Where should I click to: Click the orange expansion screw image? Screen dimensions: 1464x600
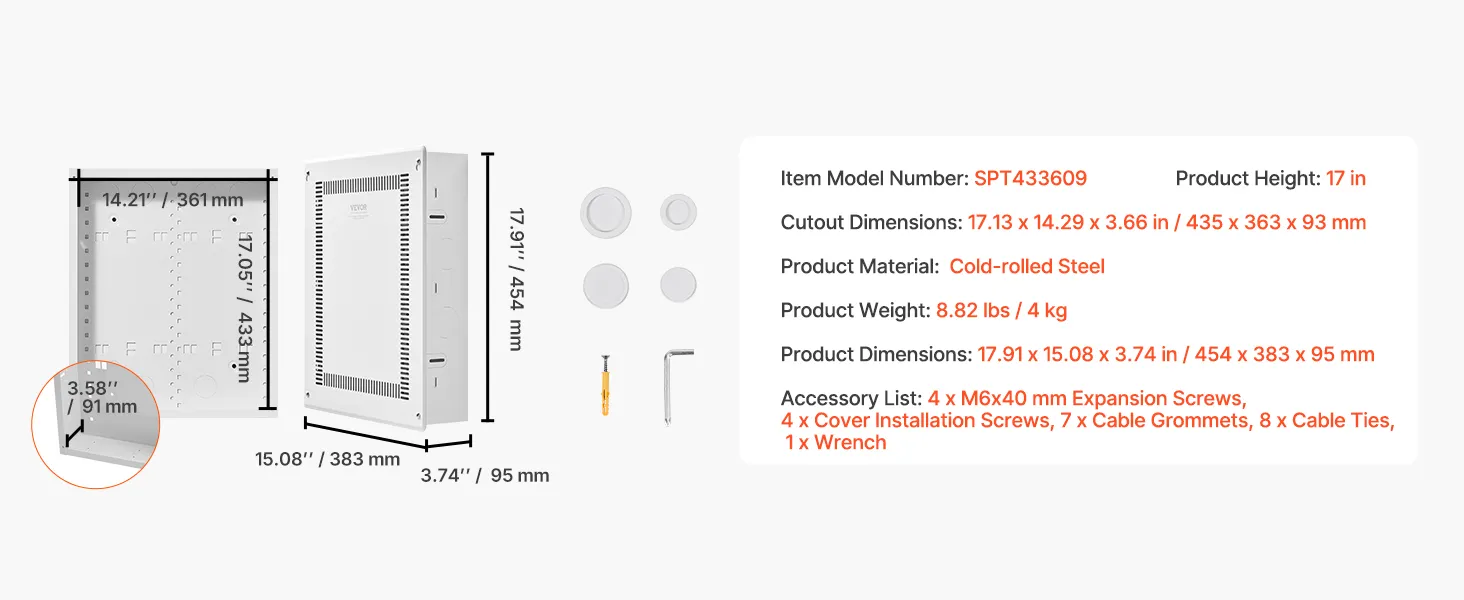click(605, 384)
